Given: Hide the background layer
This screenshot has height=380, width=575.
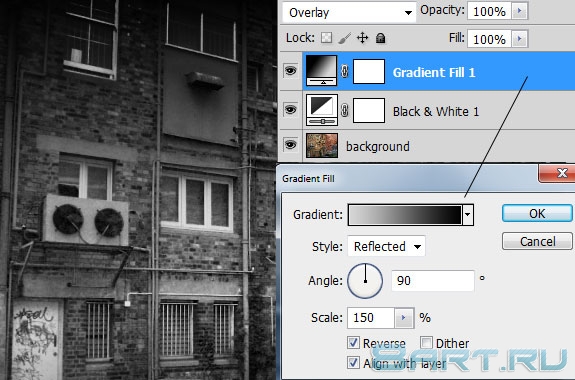Looking at the screenshot, I should [x=290, y=145].
